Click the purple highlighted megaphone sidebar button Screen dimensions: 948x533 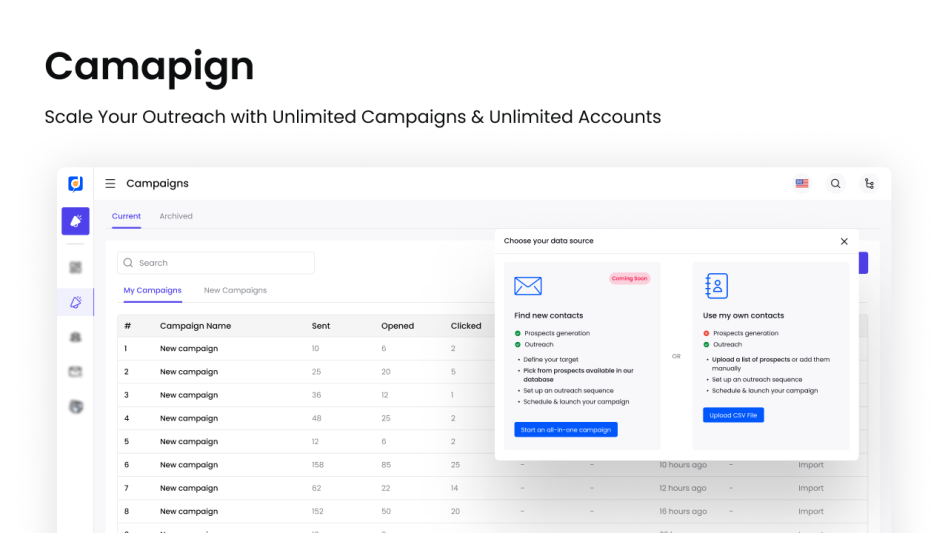[x=75, y=221]
